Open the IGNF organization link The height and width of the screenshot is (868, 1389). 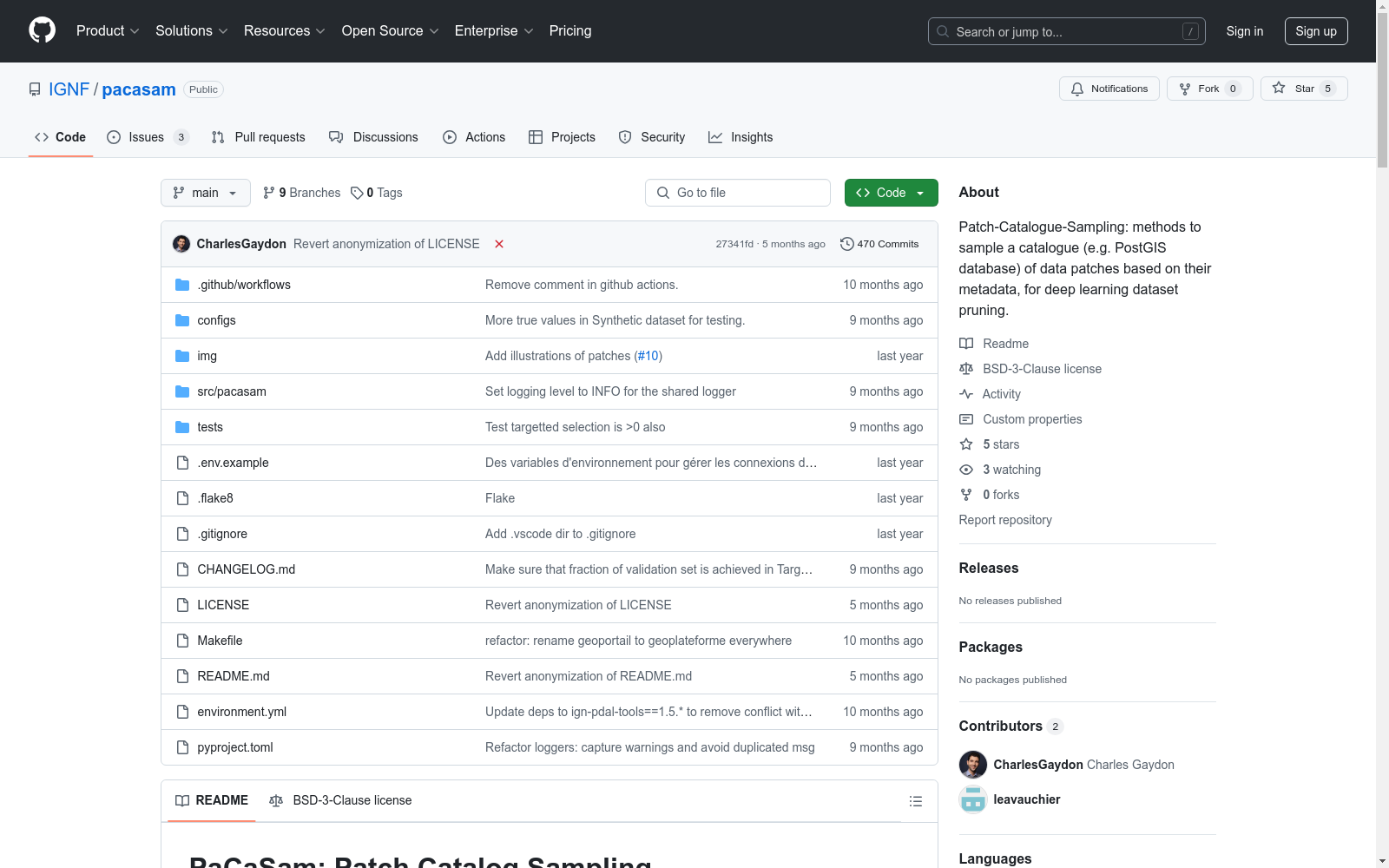[x=69, y=89]
